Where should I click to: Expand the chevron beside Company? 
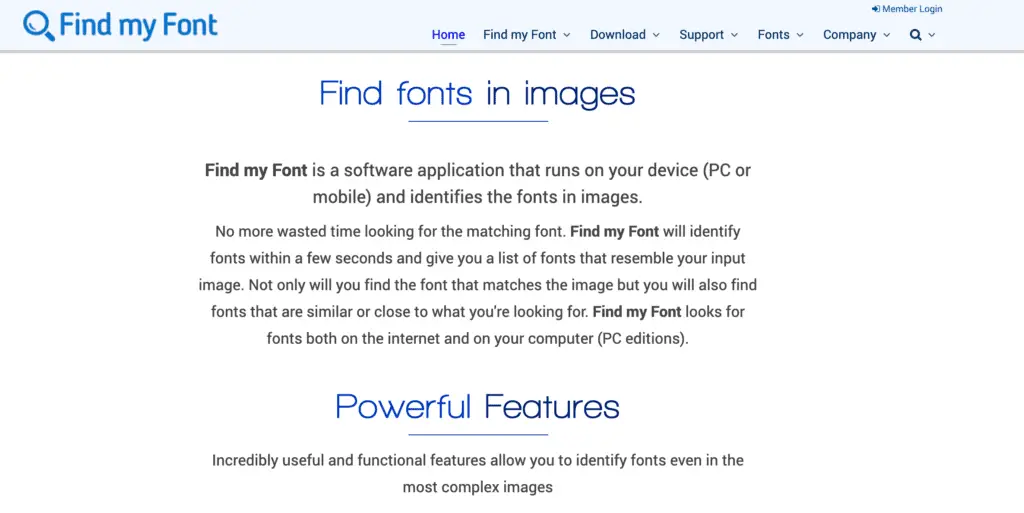click(887, 35)
